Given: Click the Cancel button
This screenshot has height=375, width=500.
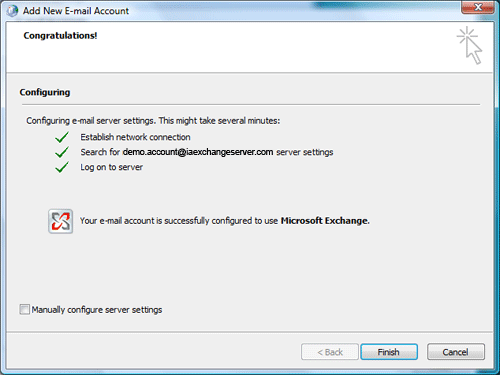Looking at the screenshot, I should [x=456, y=352].
